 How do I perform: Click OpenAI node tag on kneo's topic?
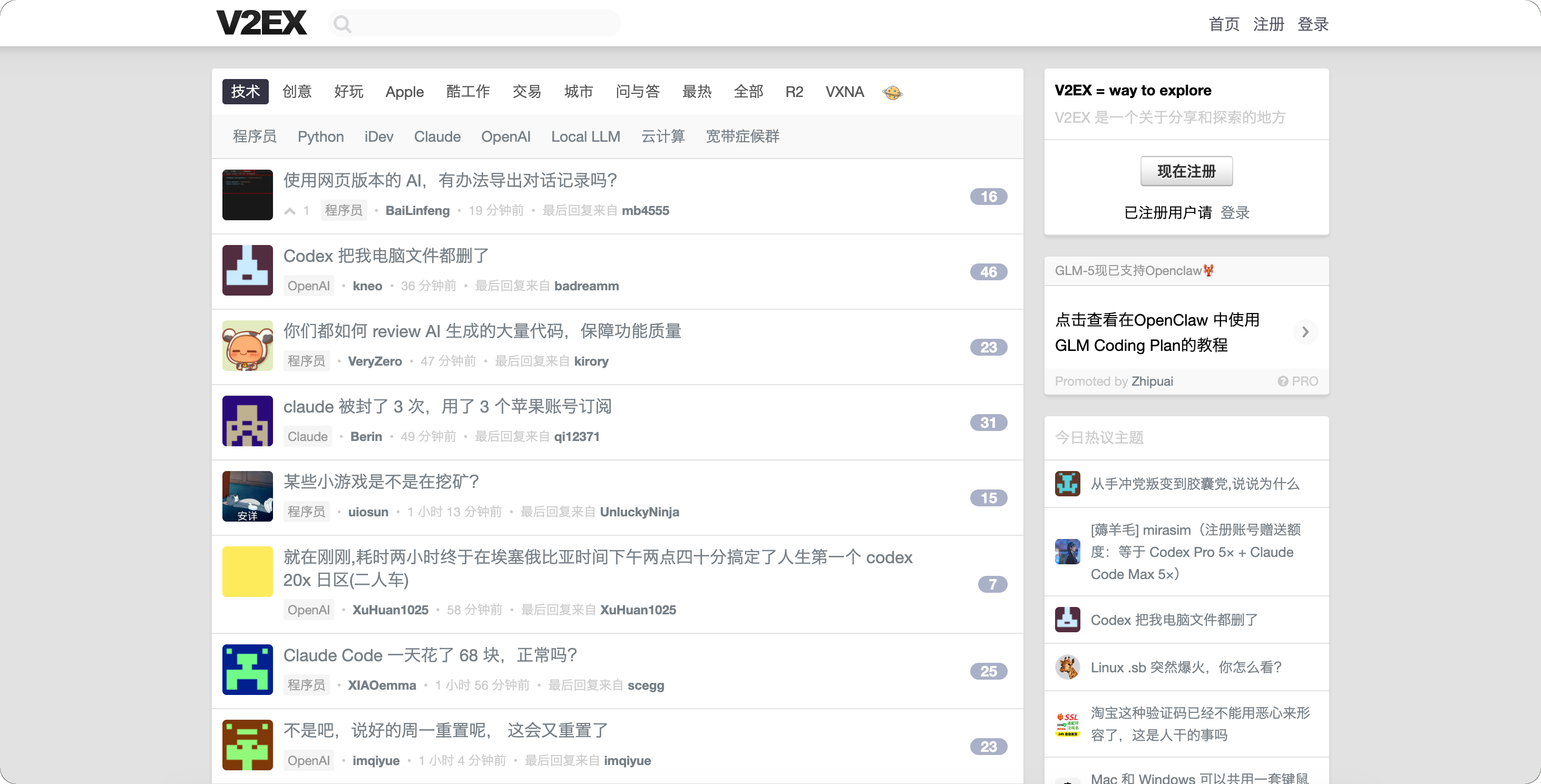[309, 286]
